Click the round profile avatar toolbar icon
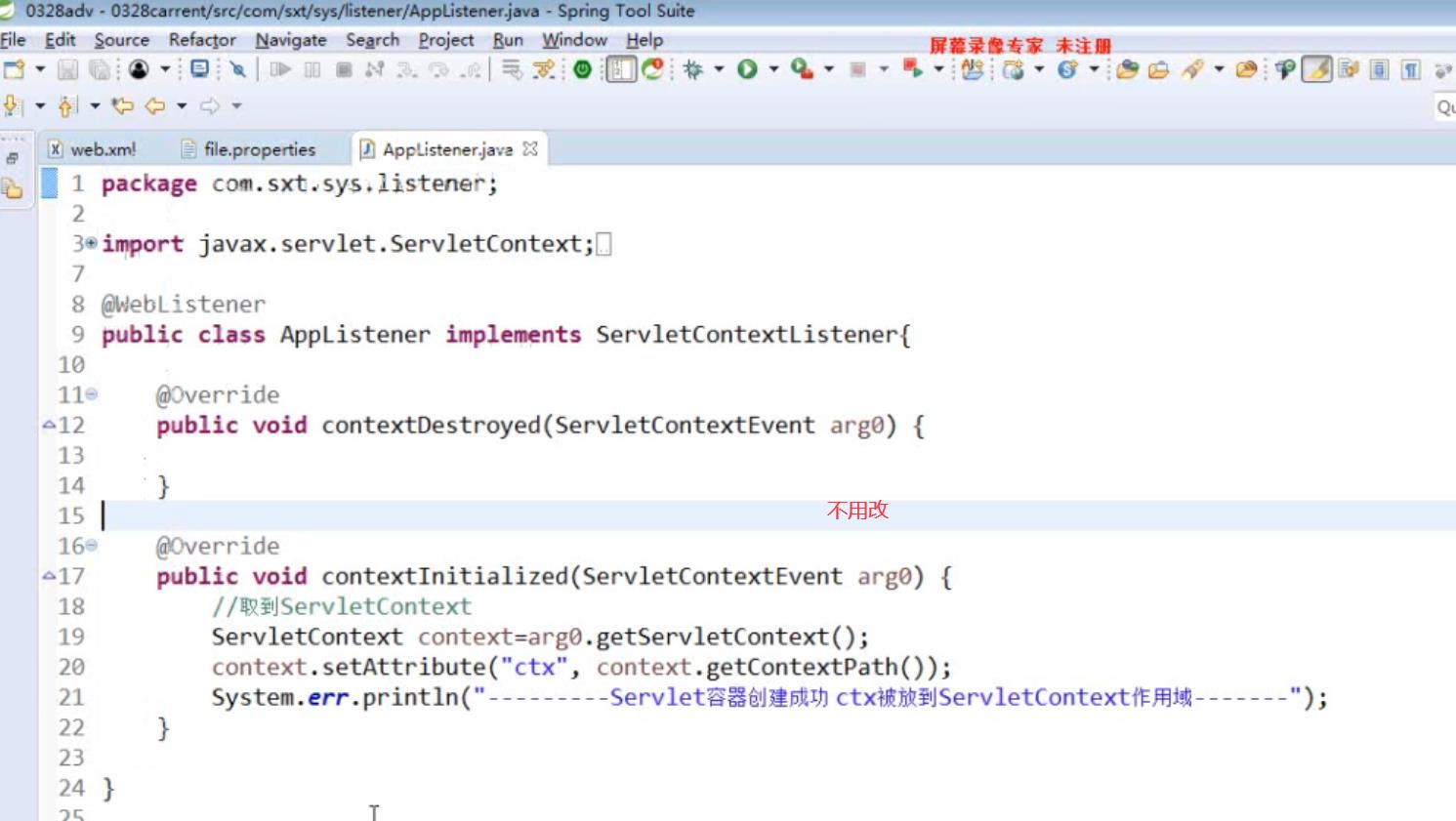This screenshot has width=1456, height=821. [139, 69]
